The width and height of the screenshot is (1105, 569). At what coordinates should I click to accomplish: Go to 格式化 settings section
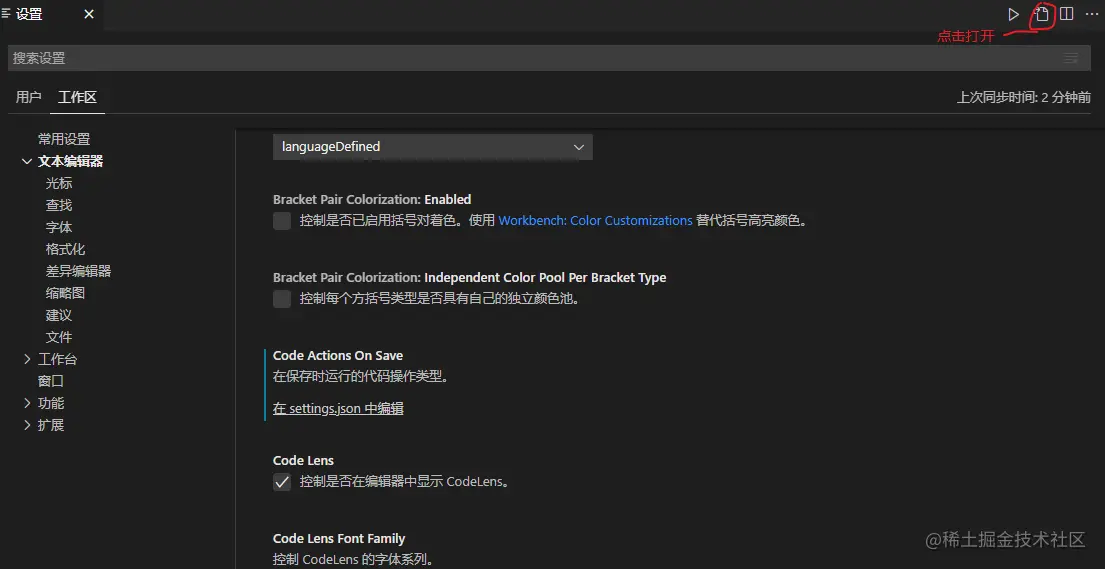tap(66, 249)
